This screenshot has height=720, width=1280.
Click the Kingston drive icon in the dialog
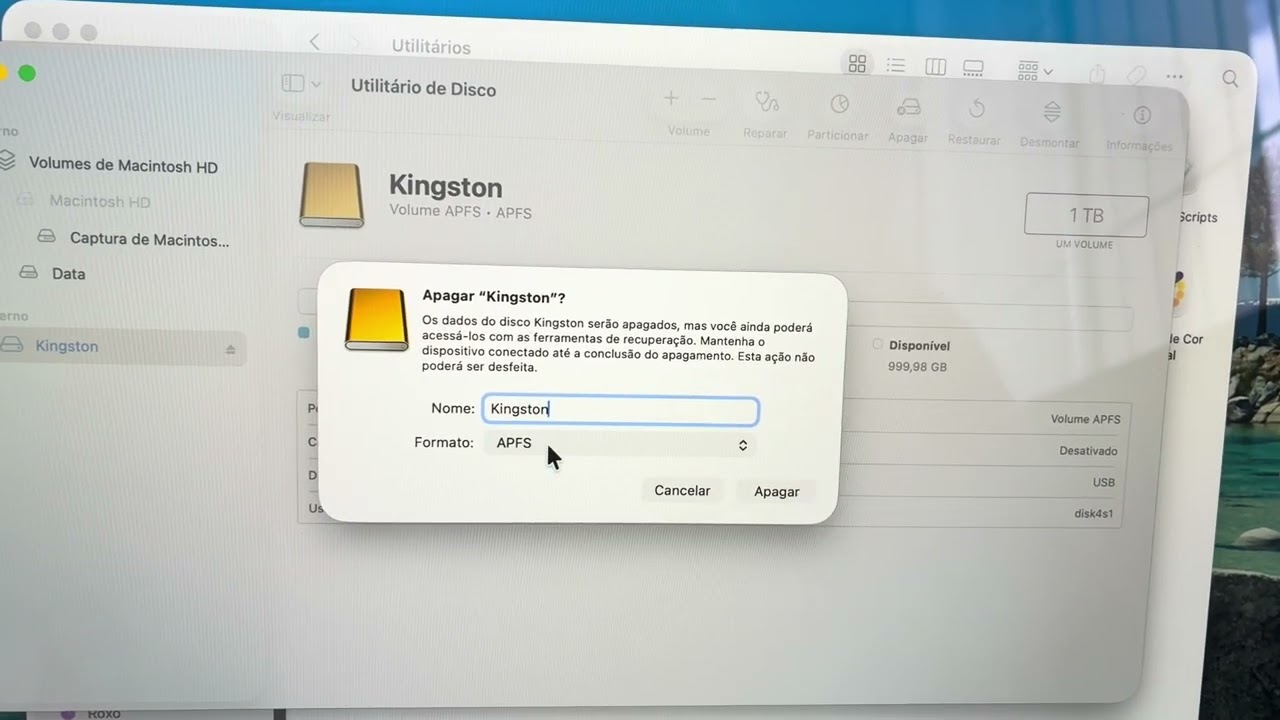click(377, 320)
